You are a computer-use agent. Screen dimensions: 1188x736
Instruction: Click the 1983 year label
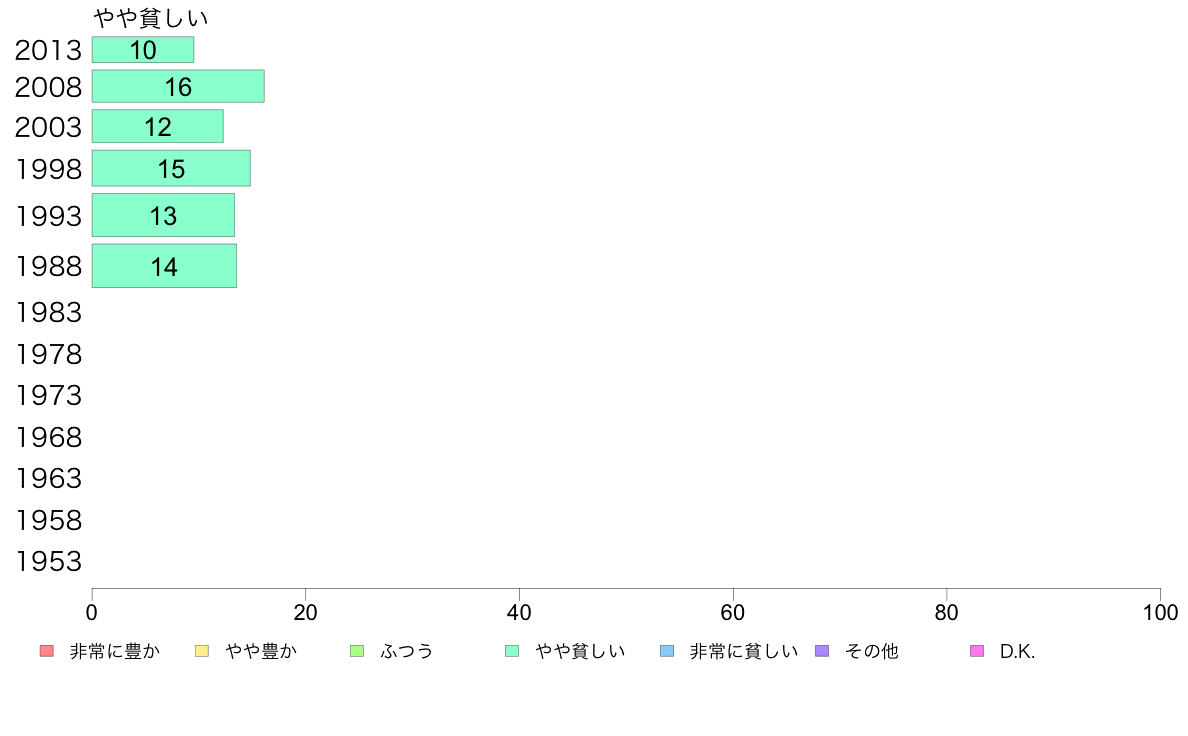[48, 312]
